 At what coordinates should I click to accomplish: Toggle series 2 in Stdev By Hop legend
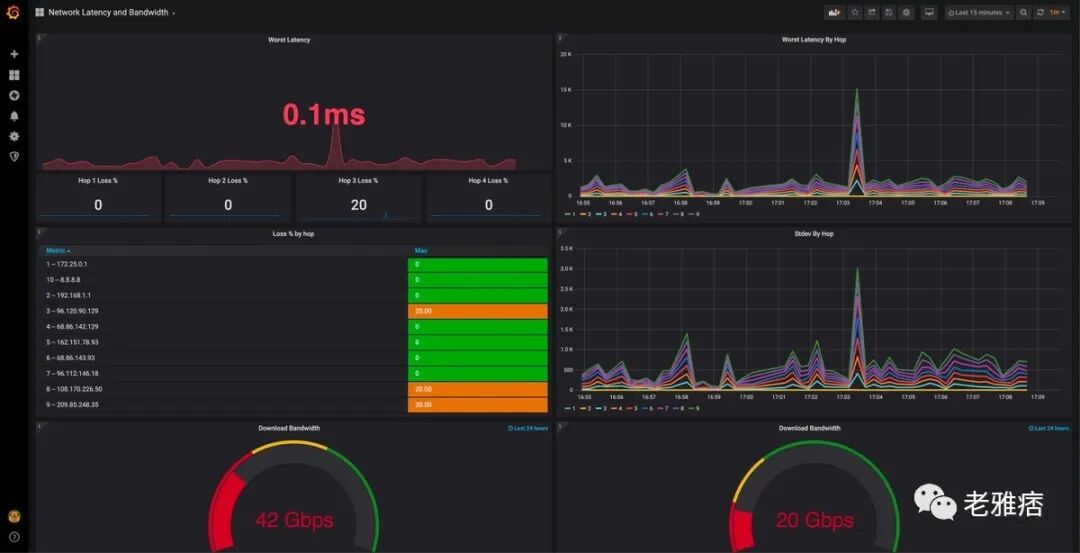pos(583,408)
